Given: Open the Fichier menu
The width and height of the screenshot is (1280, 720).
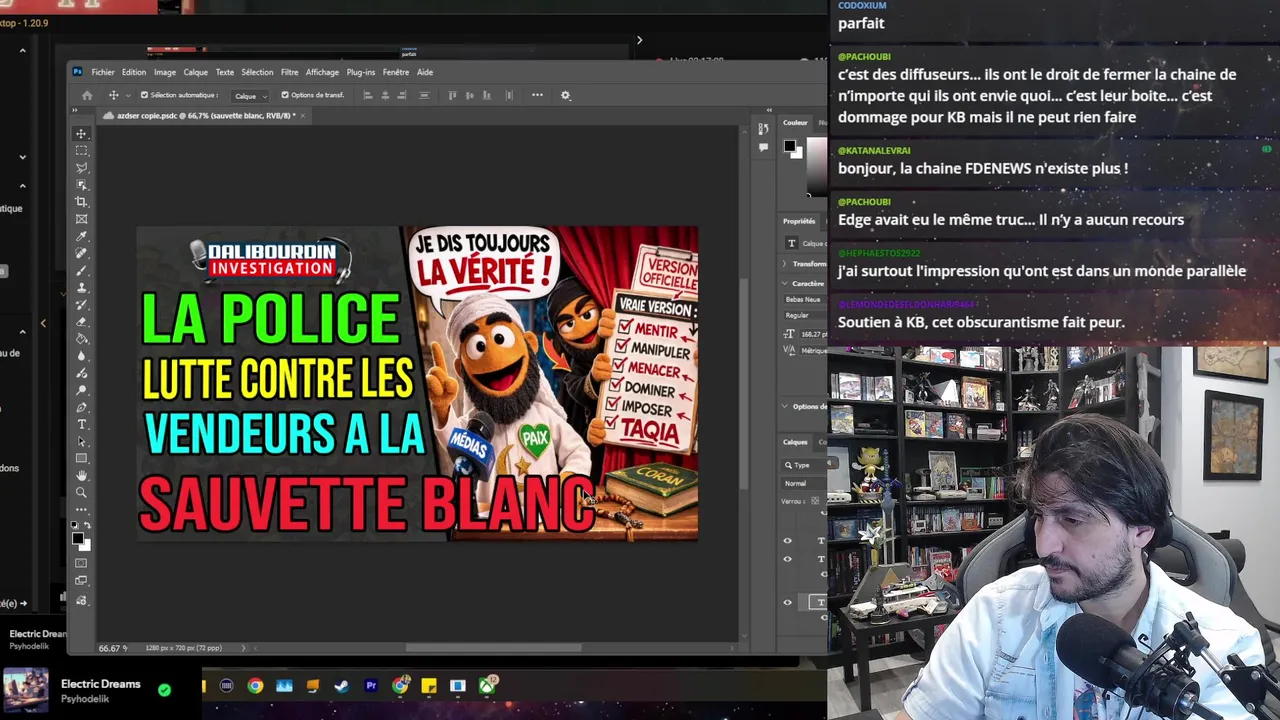Looking at the screenshot, I should point(103,72).
